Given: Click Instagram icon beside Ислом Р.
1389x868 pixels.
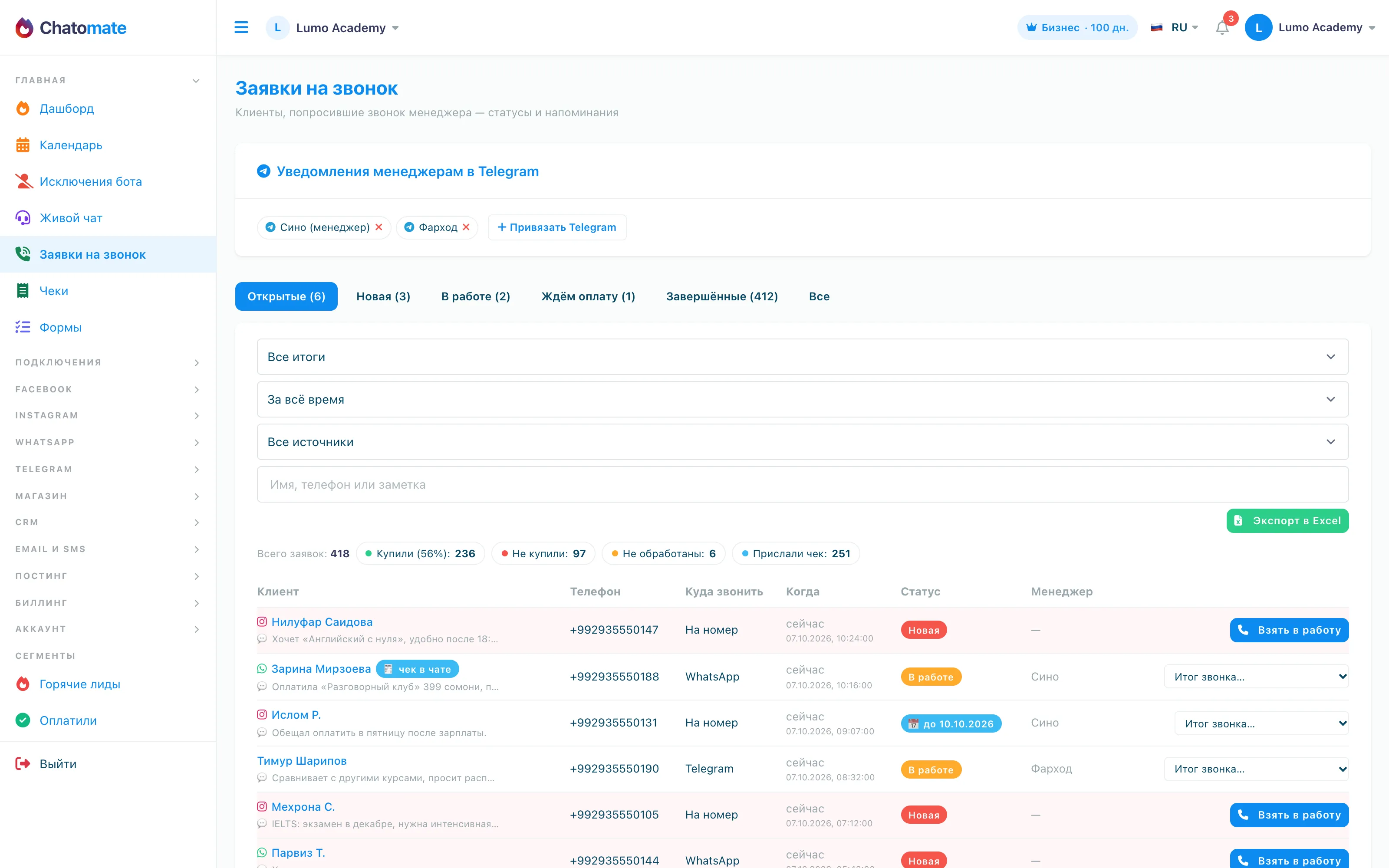Looking at the screenshot, I should pos(262,715).
